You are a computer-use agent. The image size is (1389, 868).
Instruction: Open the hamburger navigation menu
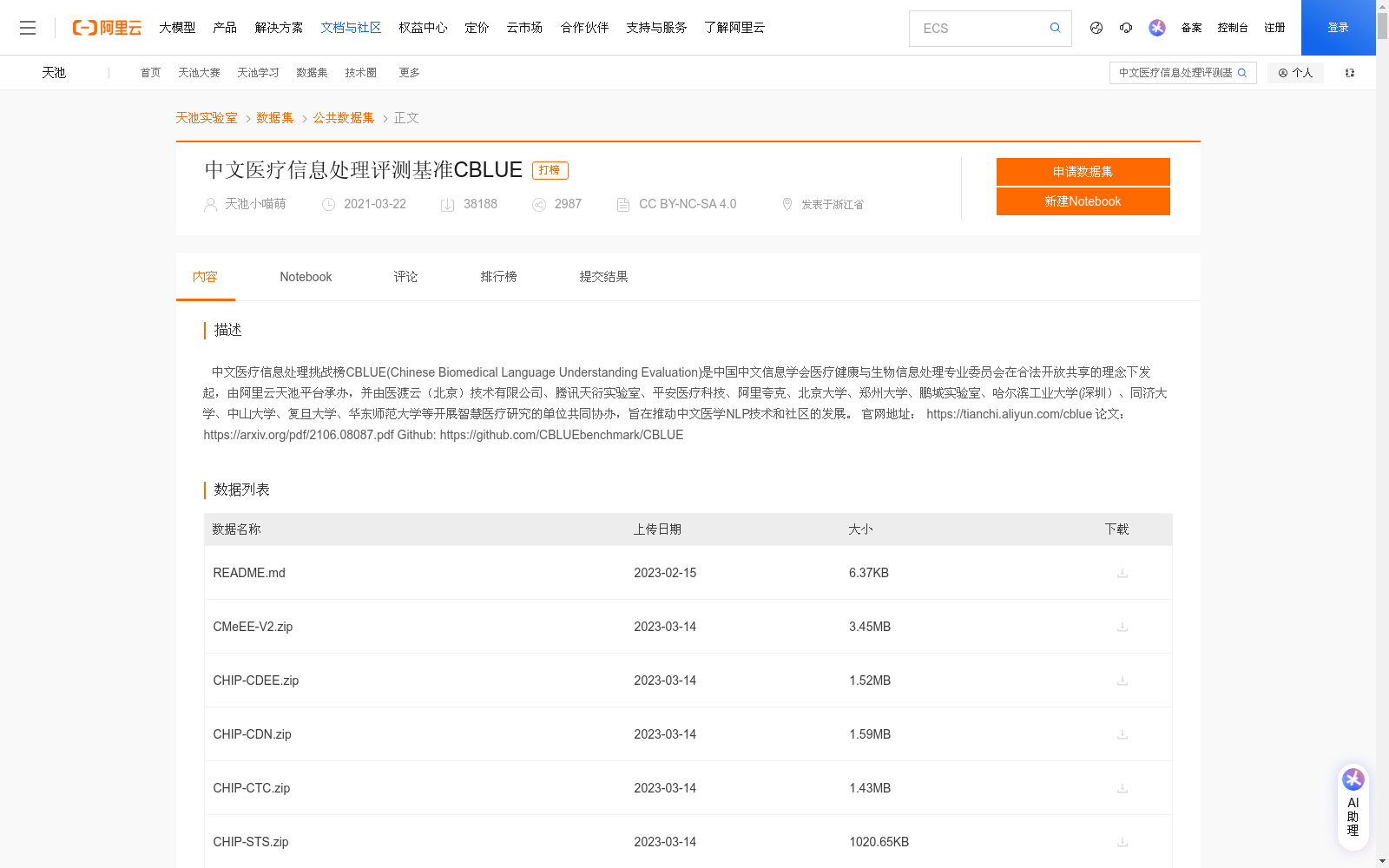[28, 27]
